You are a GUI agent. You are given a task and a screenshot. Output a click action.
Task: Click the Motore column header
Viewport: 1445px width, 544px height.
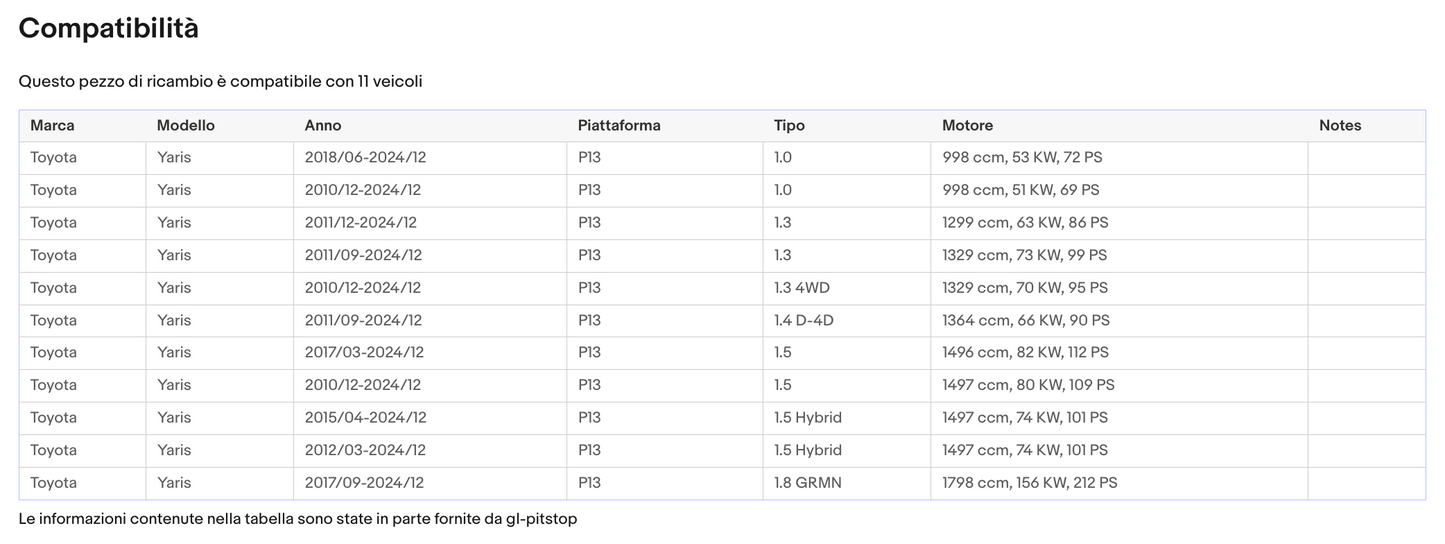click(x=967, y=126)
